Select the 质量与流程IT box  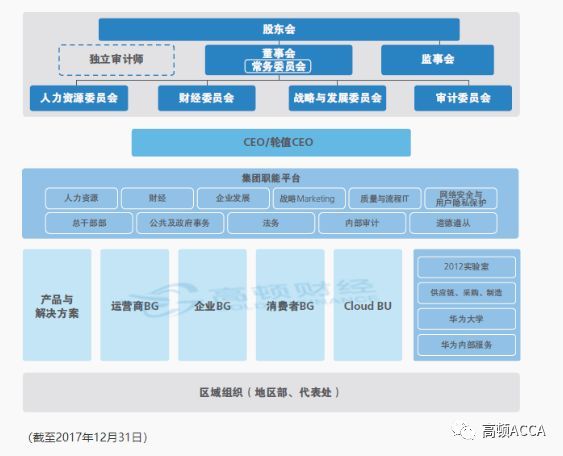coord(385,198)
